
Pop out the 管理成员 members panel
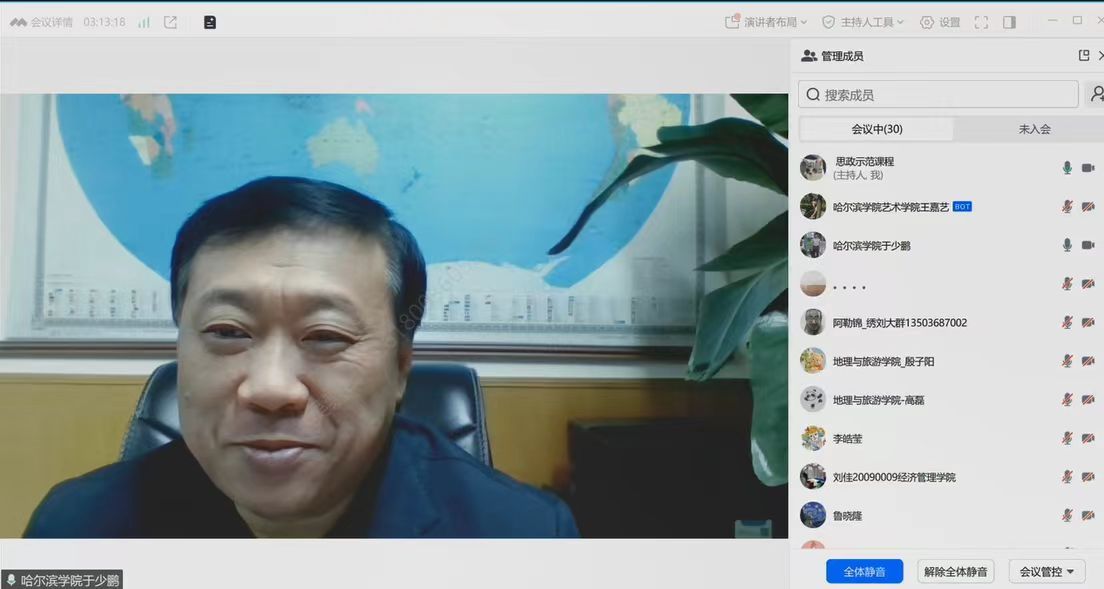1084,56
